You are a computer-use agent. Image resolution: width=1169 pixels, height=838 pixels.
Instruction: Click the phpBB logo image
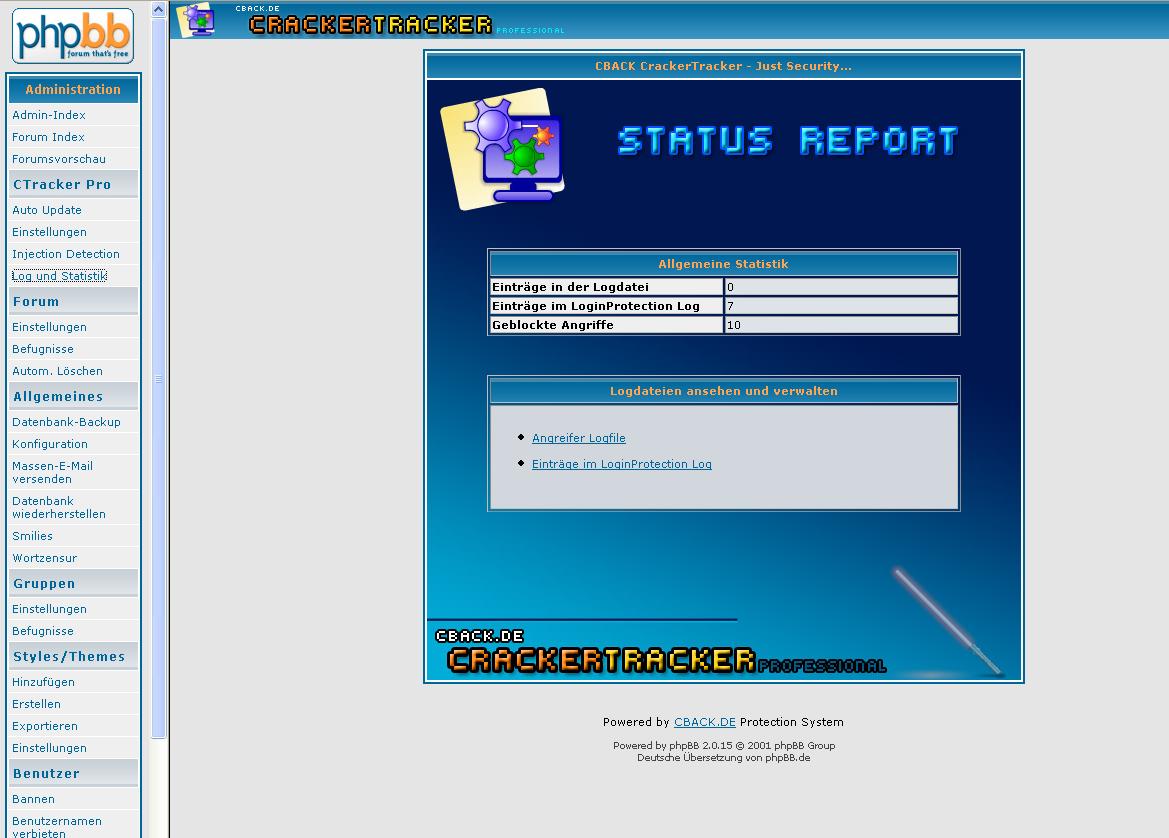coord(72,36)
